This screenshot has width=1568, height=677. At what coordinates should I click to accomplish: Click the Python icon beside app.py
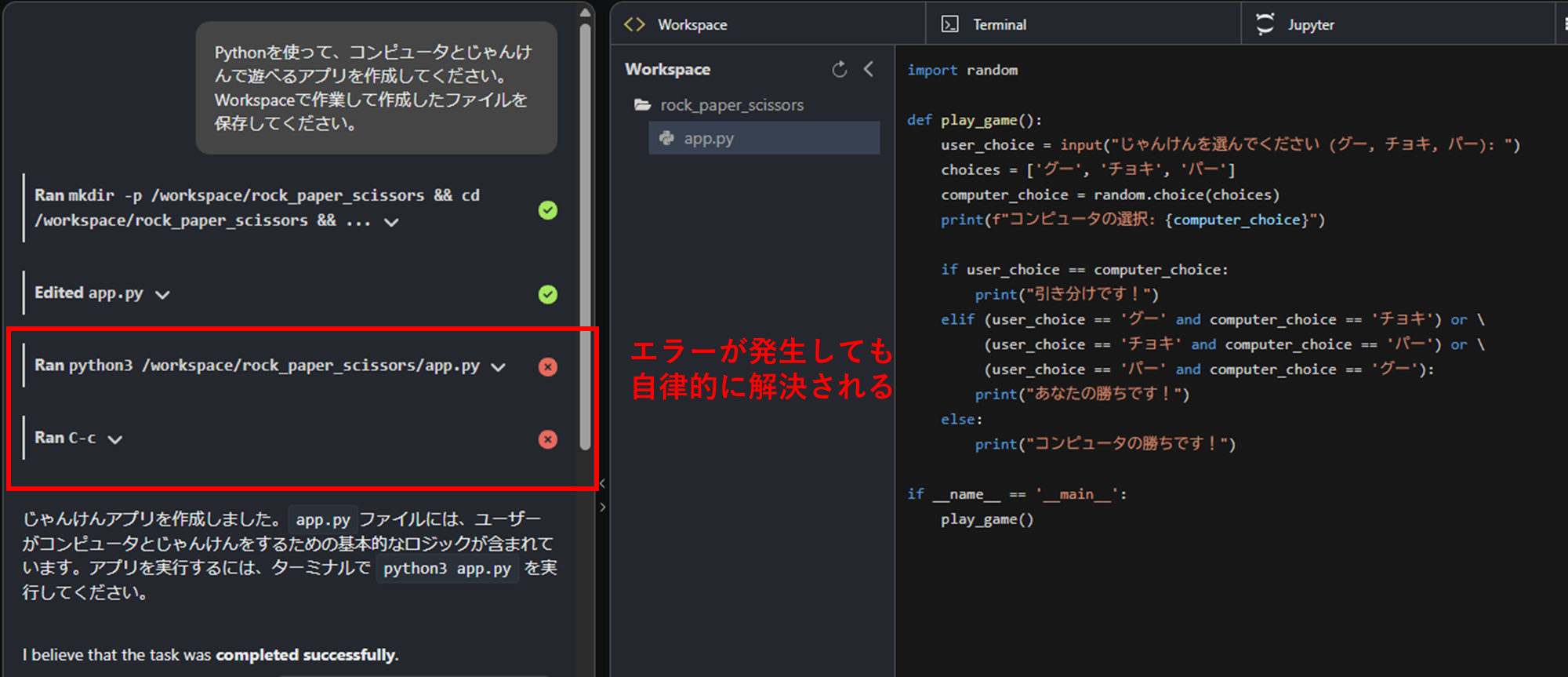pyautogui.click(x=667, y=138)
